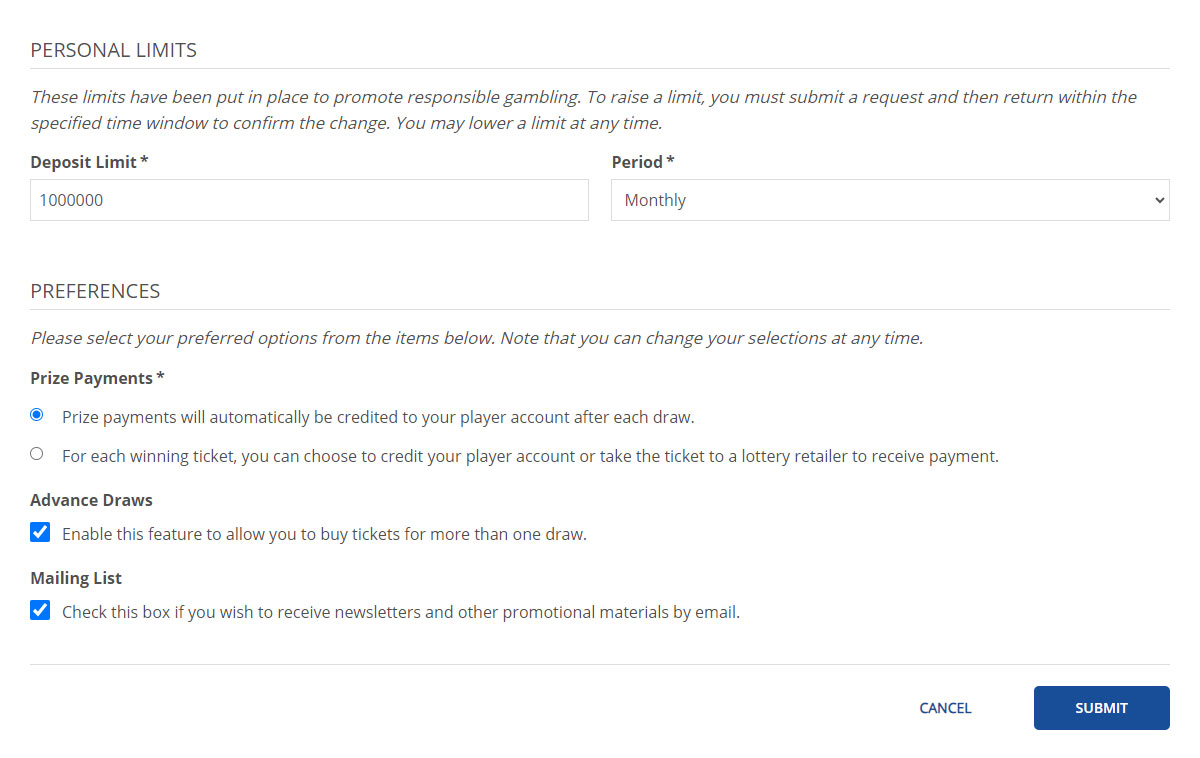Click the "Enable this feature" description text
The height and width of the screenshot is (758, 1200).
click(x=324, y=534)
